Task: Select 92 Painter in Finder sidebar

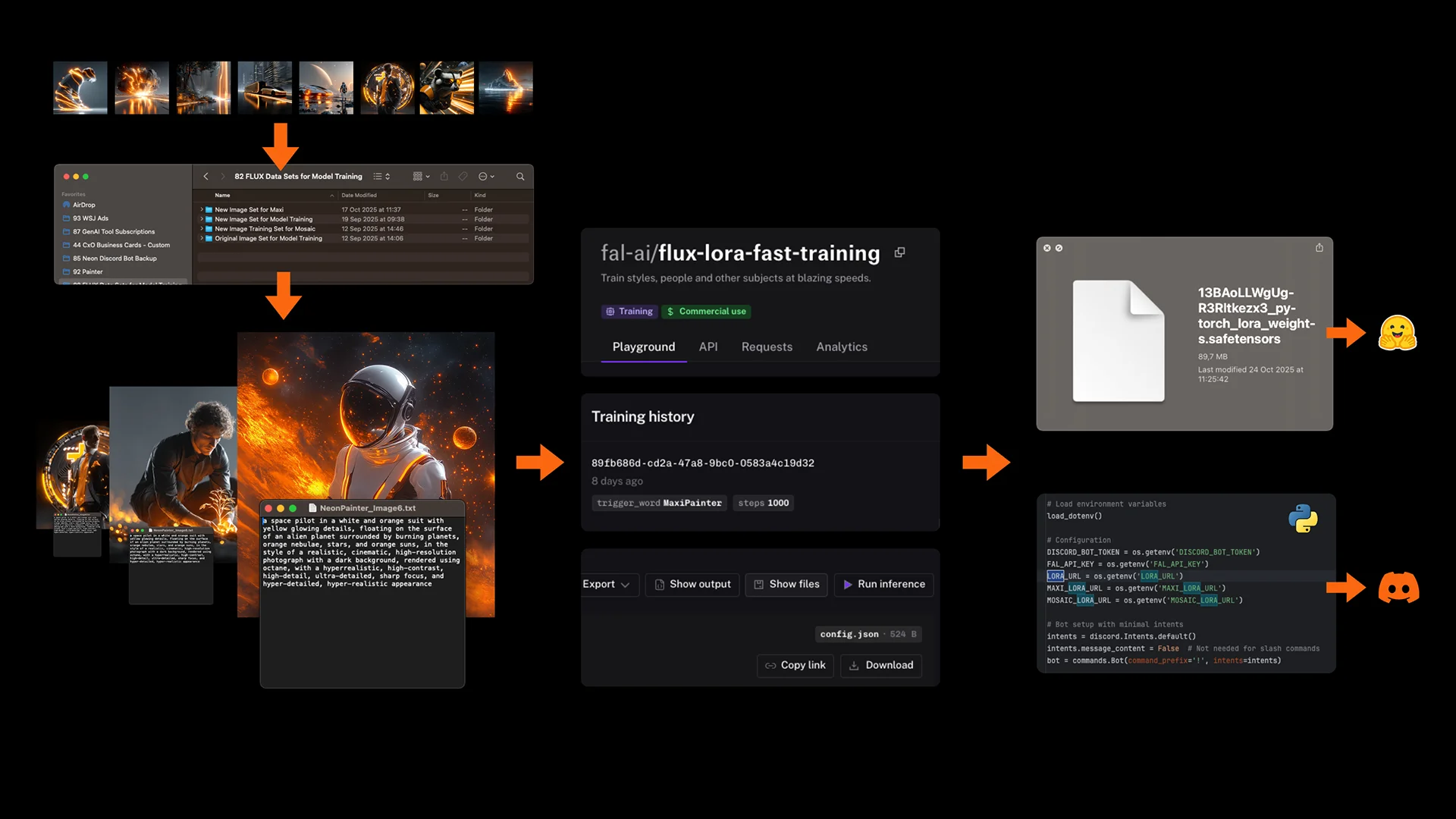Action: pos(87,271)
